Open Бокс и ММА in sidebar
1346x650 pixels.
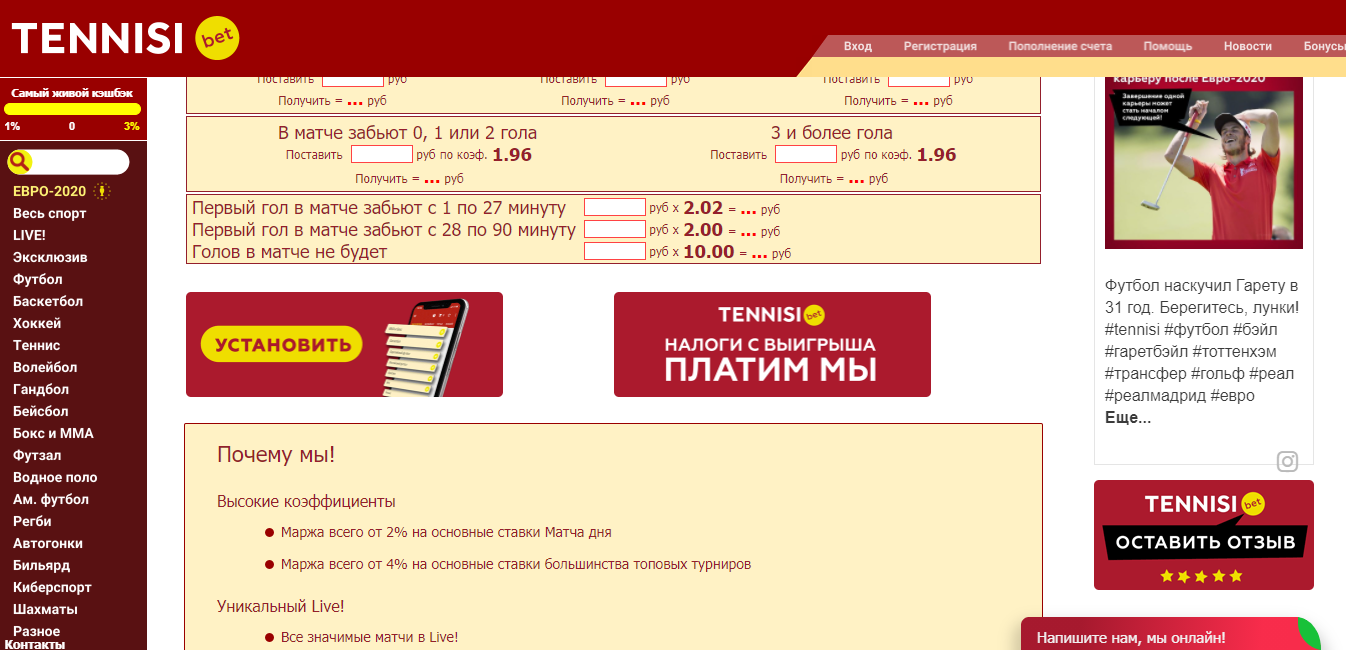tap(52, 433)
